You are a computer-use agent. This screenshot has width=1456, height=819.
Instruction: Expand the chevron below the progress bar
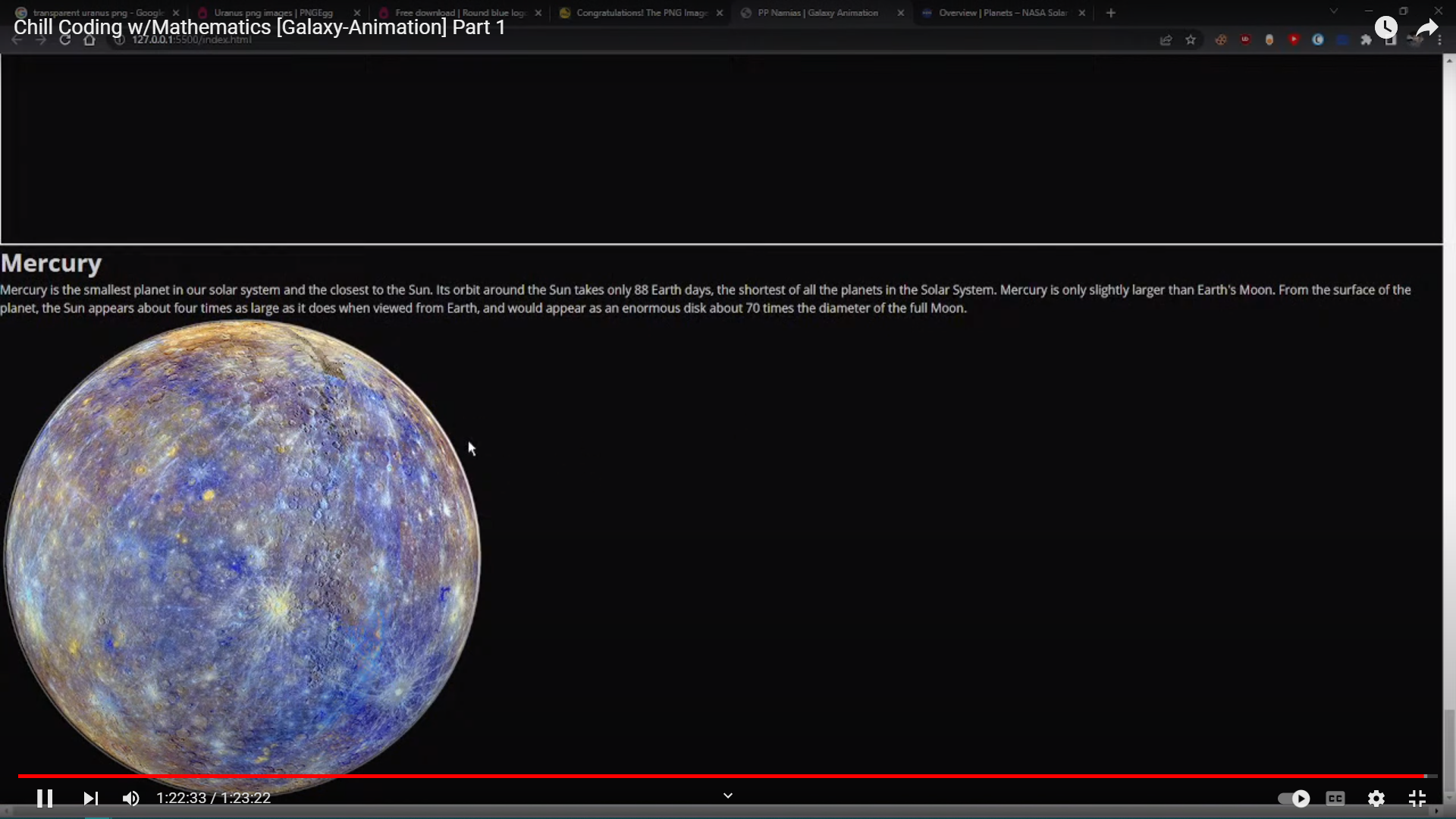click(x=728, y=795)
